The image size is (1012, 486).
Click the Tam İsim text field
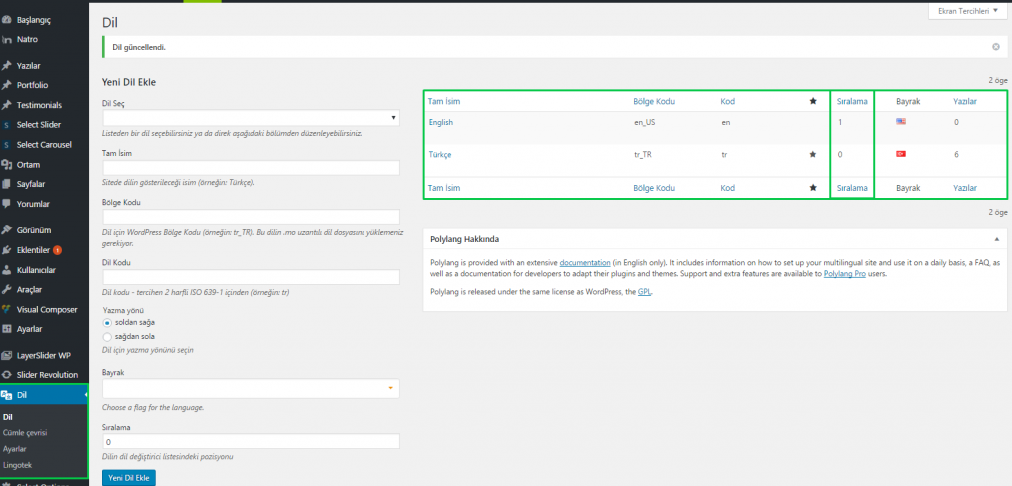(250, 168)
